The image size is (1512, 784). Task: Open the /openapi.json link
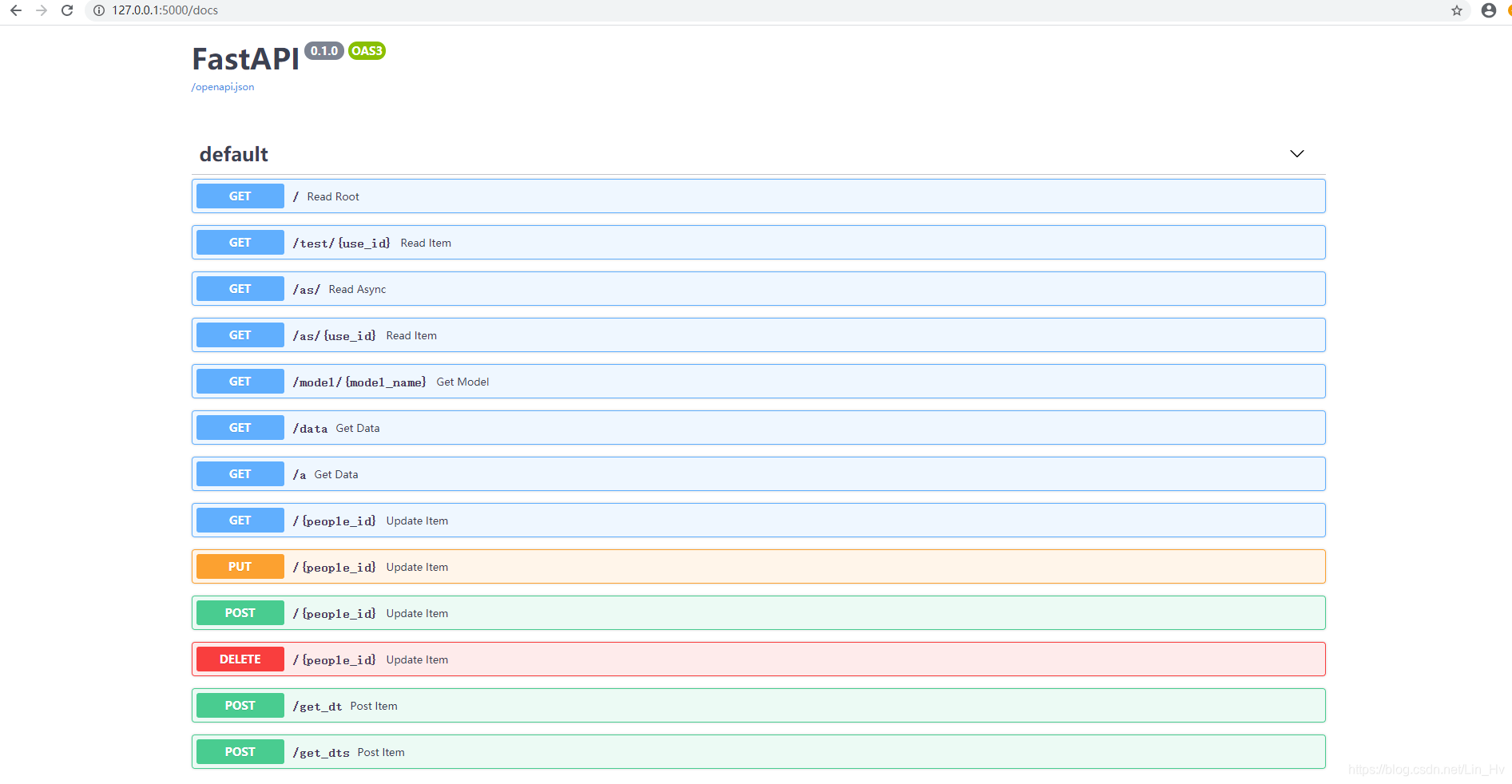(x=223, y=87)
